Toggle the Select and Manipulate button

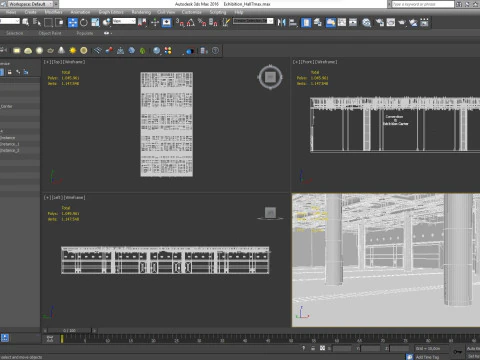tap(155, 22)
